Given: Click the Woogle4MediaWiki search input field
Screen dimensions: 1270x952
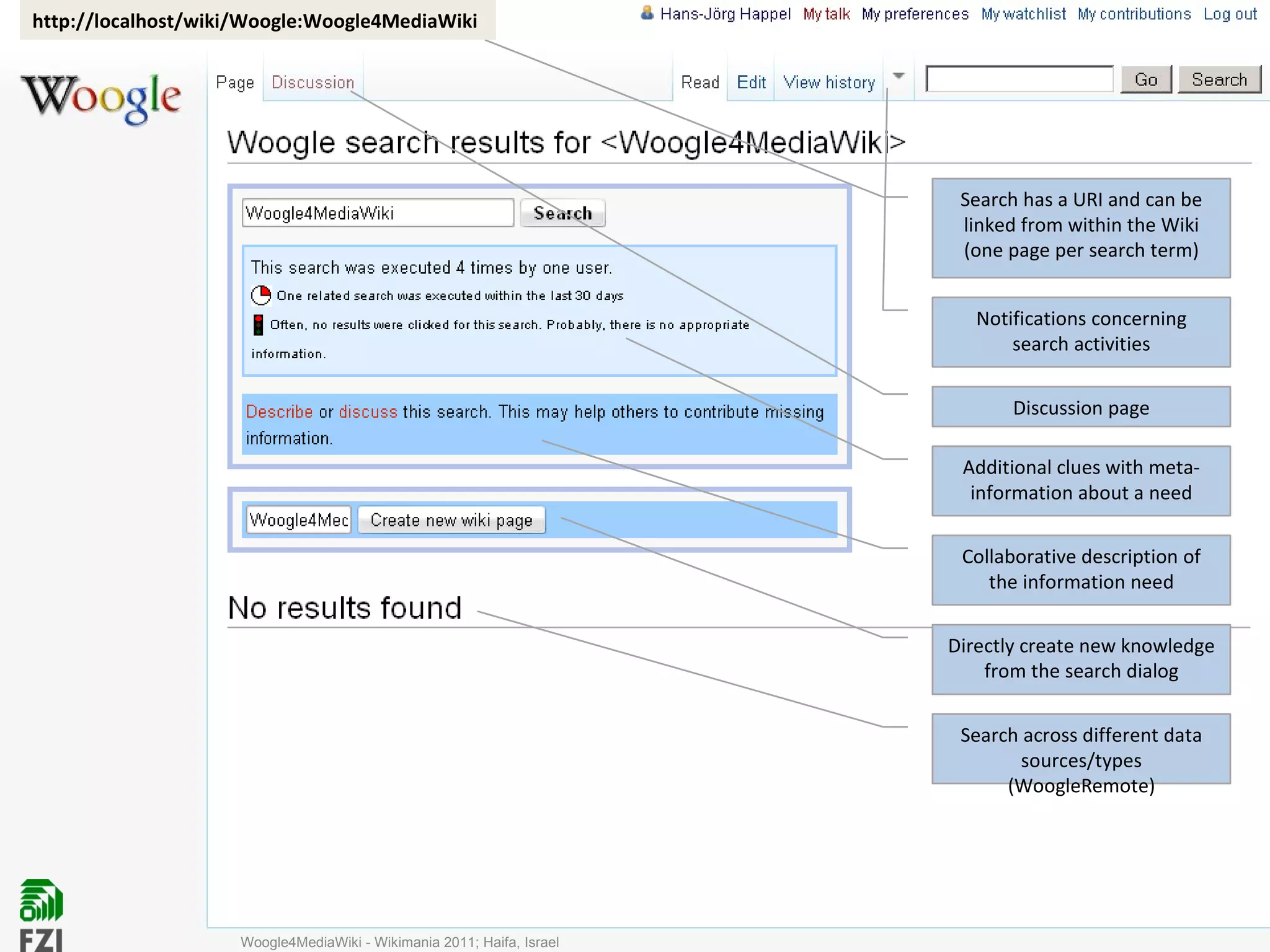Looking at the screenshot, I should point(378,213).
